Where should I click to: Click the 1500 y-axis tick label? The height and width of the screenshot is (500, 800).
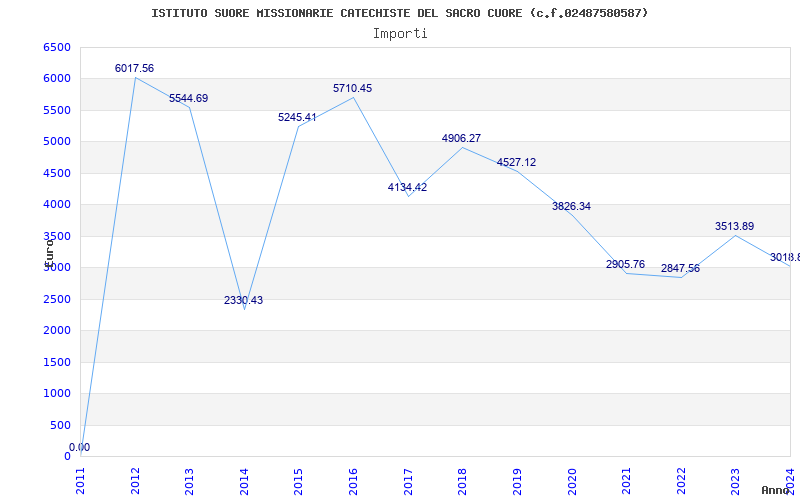57,362
